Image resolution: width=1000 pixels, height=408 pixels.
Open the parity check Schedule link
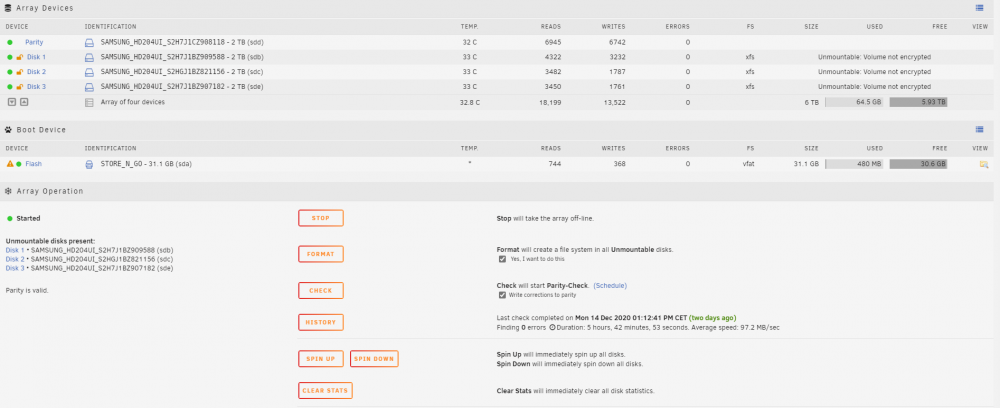point(610,286)
